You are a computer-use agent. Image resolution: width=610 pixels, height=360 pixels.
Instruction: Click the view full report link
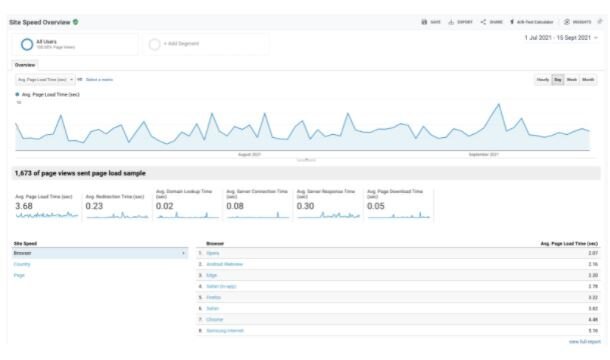pyautogui.click(x=585, y=342)
